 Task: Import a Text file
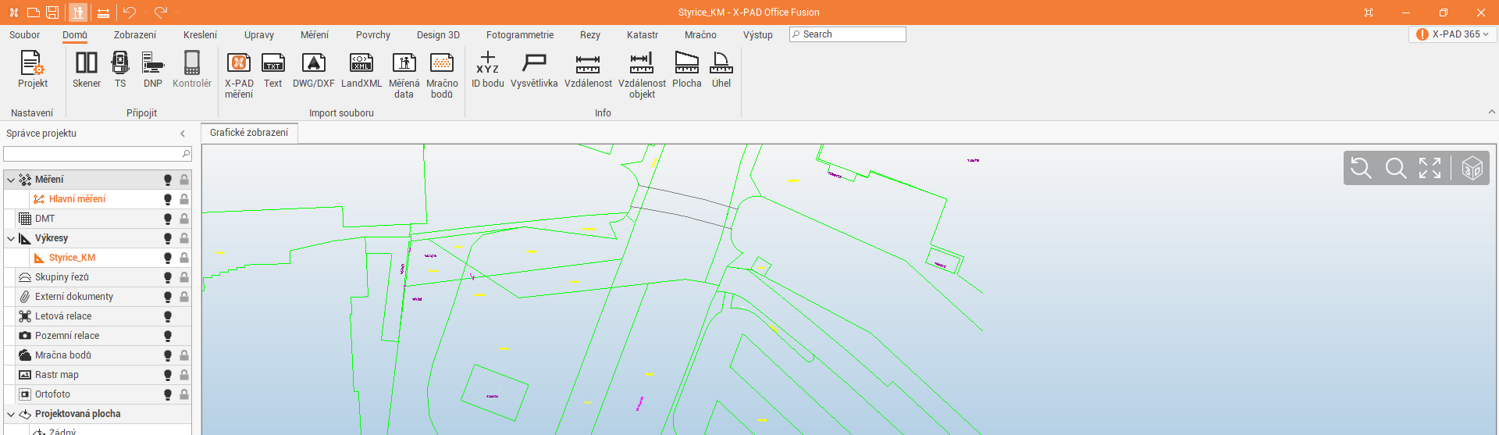[273, 69]
